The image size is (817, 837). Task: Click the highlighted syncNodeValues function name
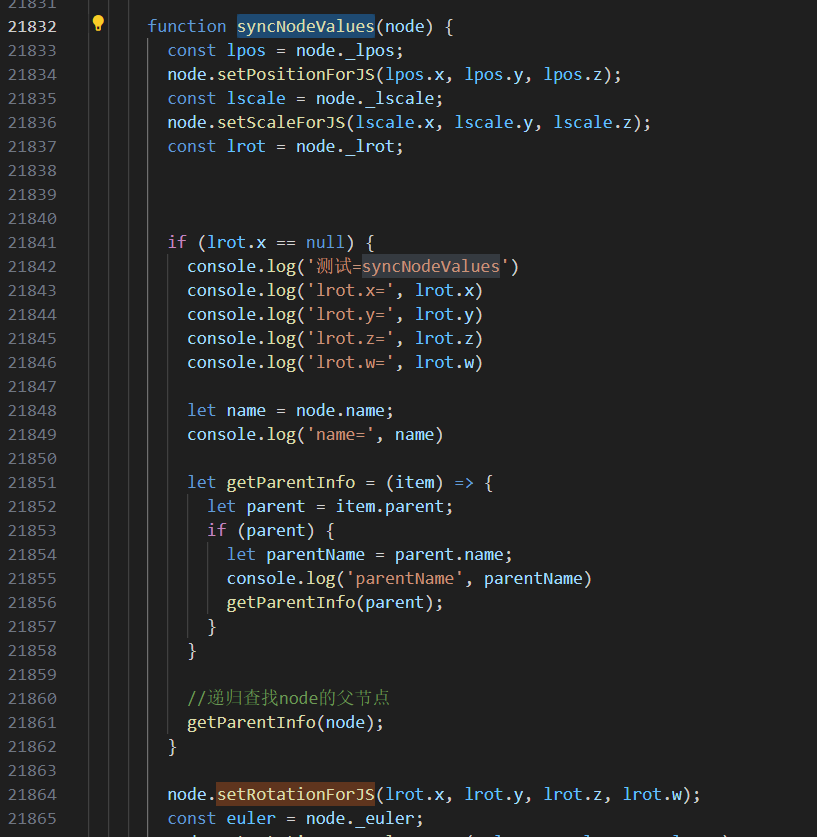click(305, 26)
